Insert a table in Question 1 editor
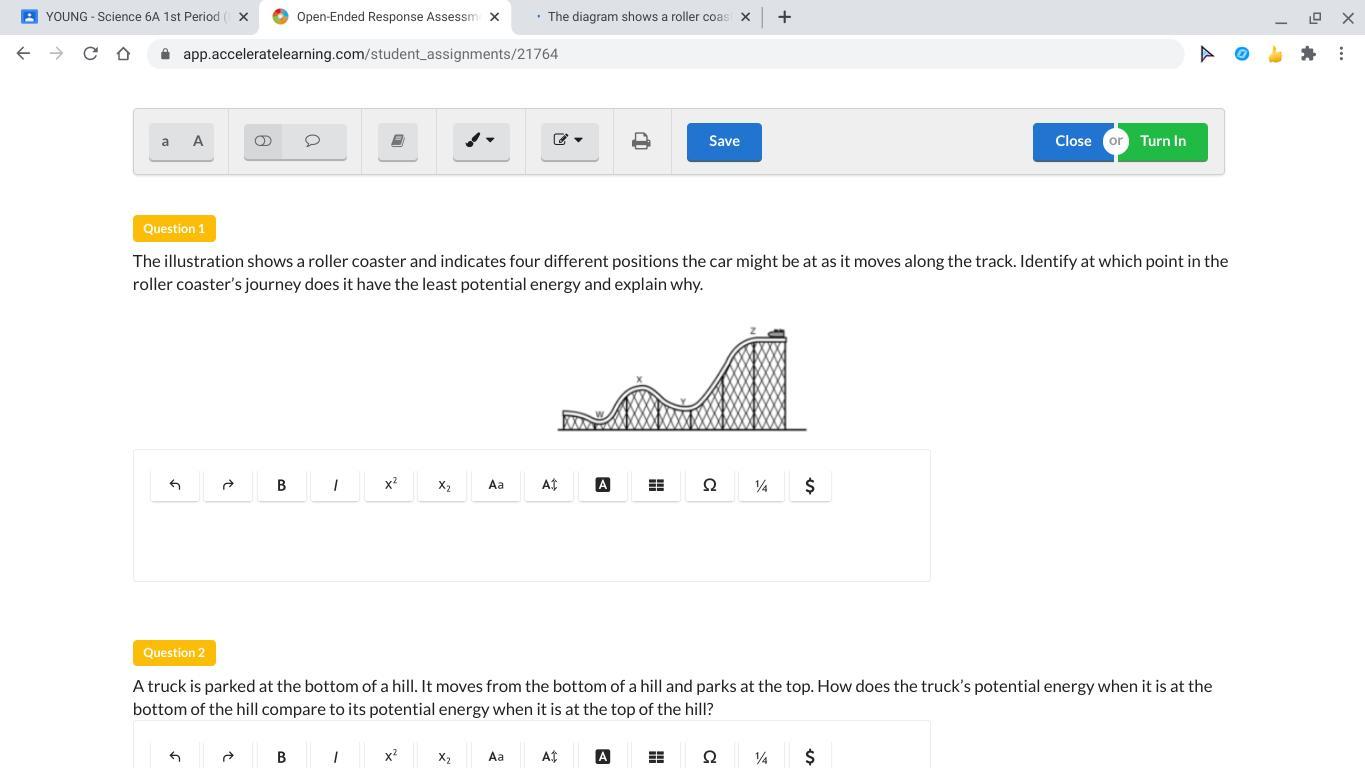Viewport: 1365px width, 768px height. [656, 485]
